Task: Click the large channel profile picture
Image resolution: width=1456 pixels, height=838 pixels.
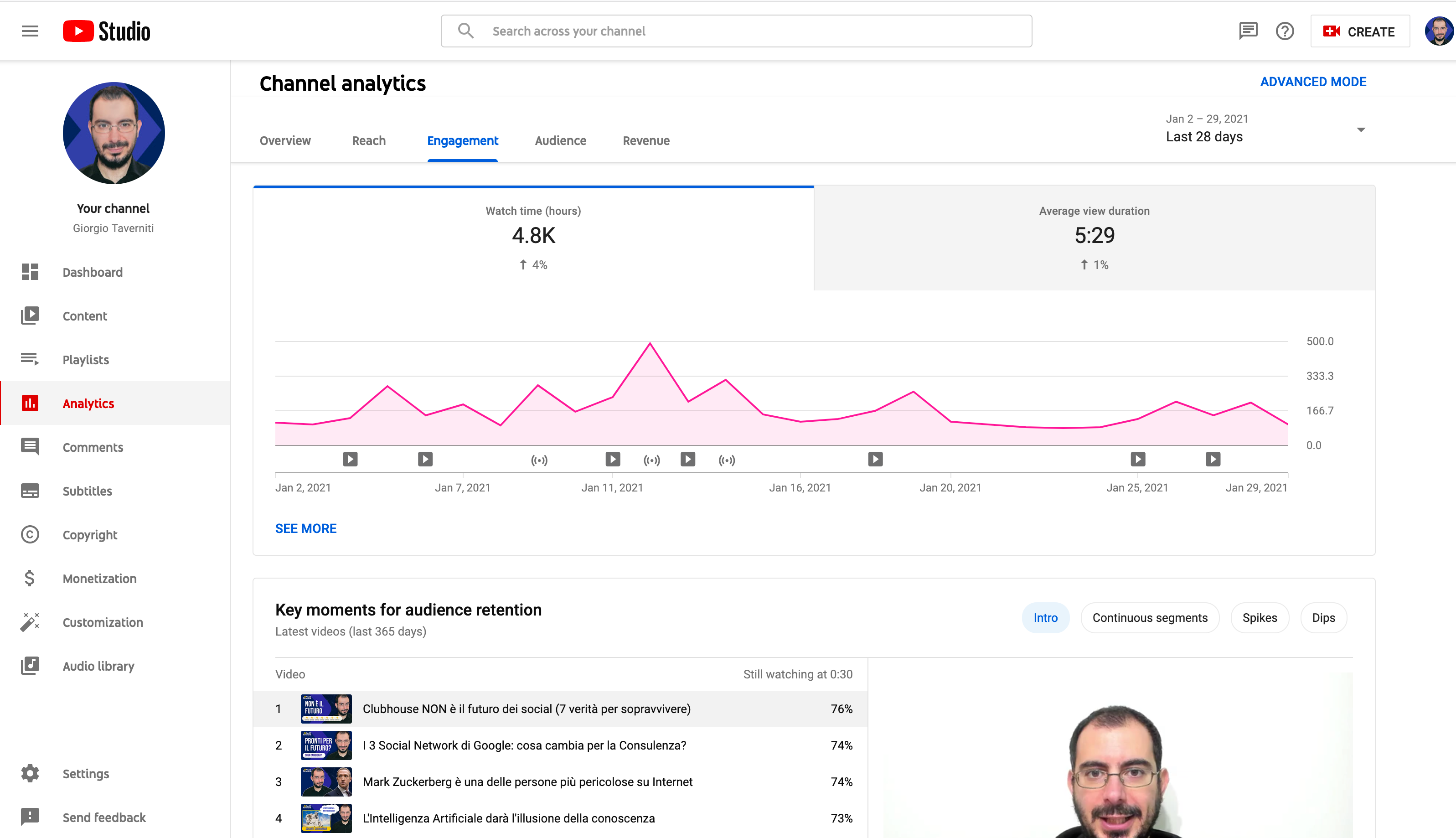Action: click(x=114, y=133)
